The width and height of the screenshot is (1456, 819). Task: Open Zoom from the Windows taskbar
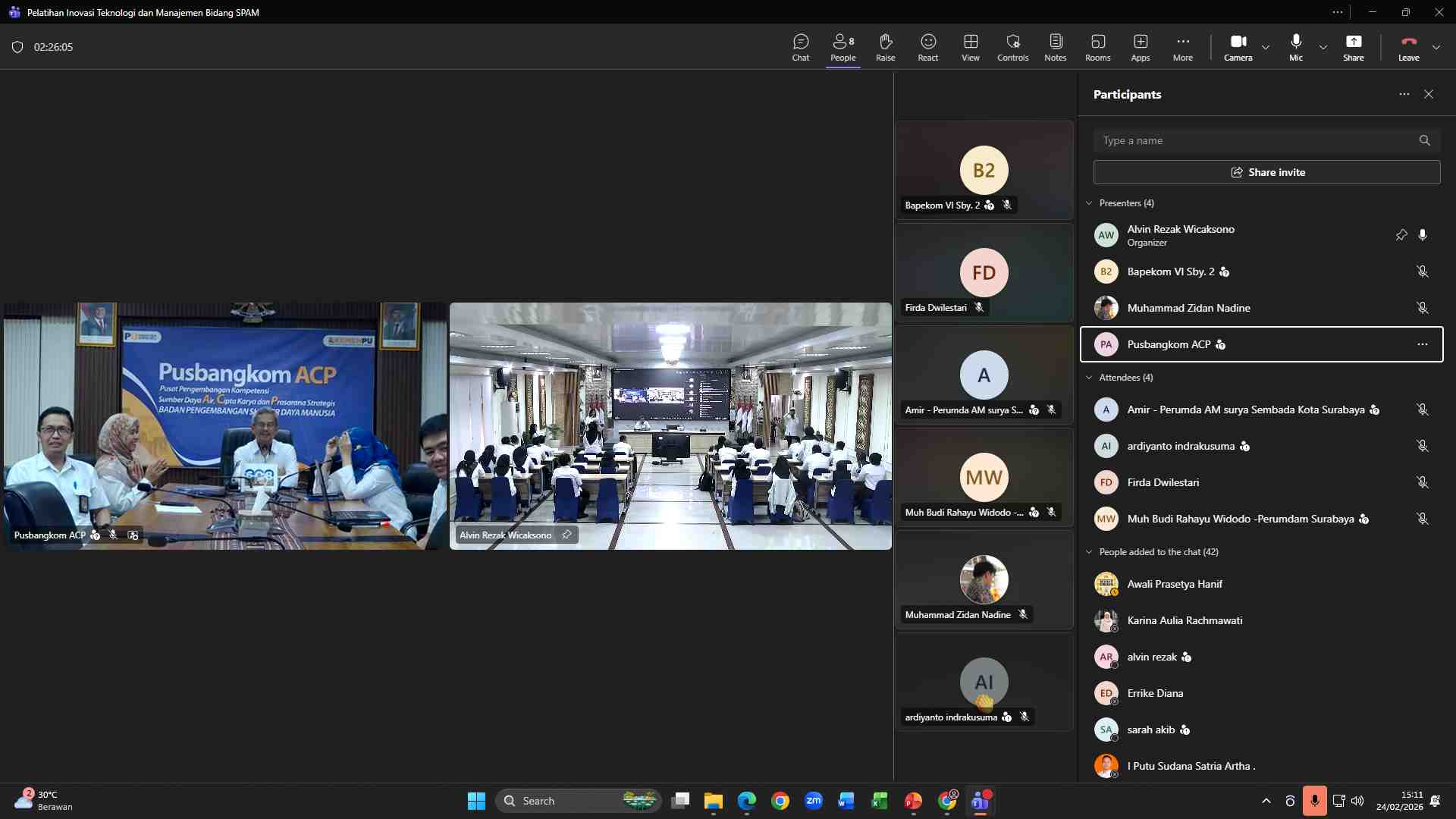point(814,801)
